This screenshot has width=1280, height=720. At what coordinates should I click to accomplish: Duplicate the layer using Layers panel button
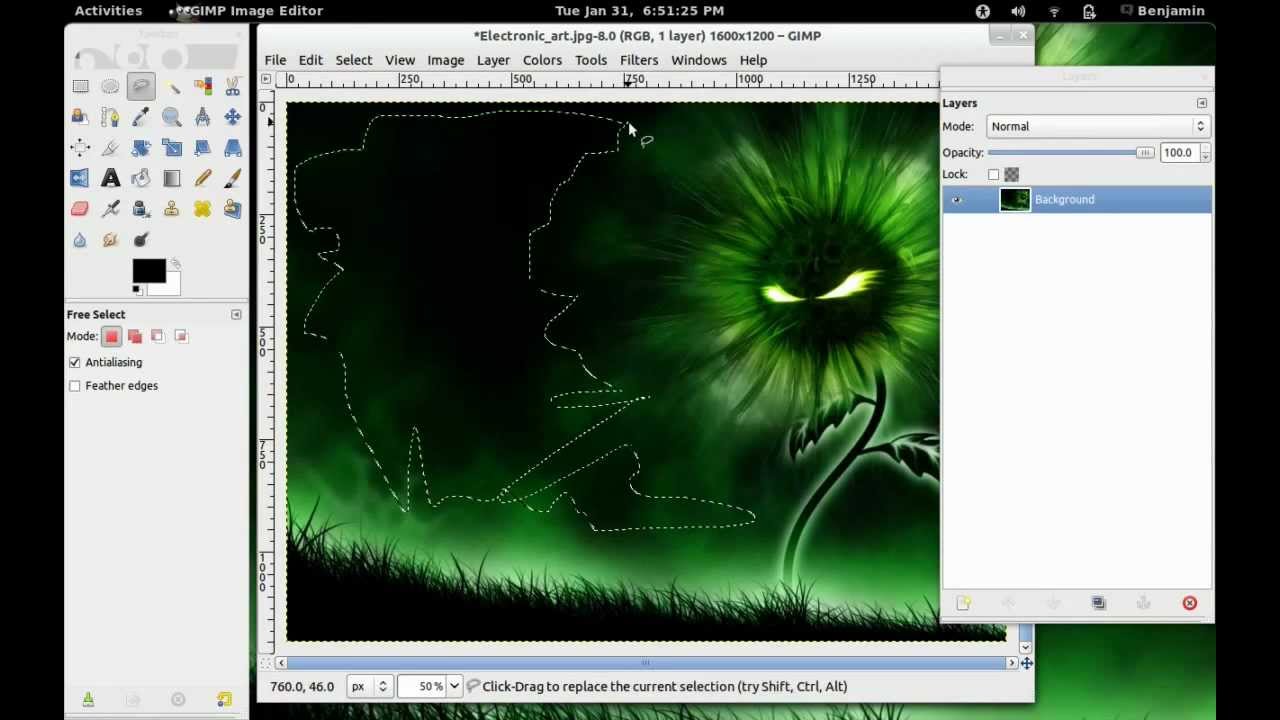point(1099,603)
